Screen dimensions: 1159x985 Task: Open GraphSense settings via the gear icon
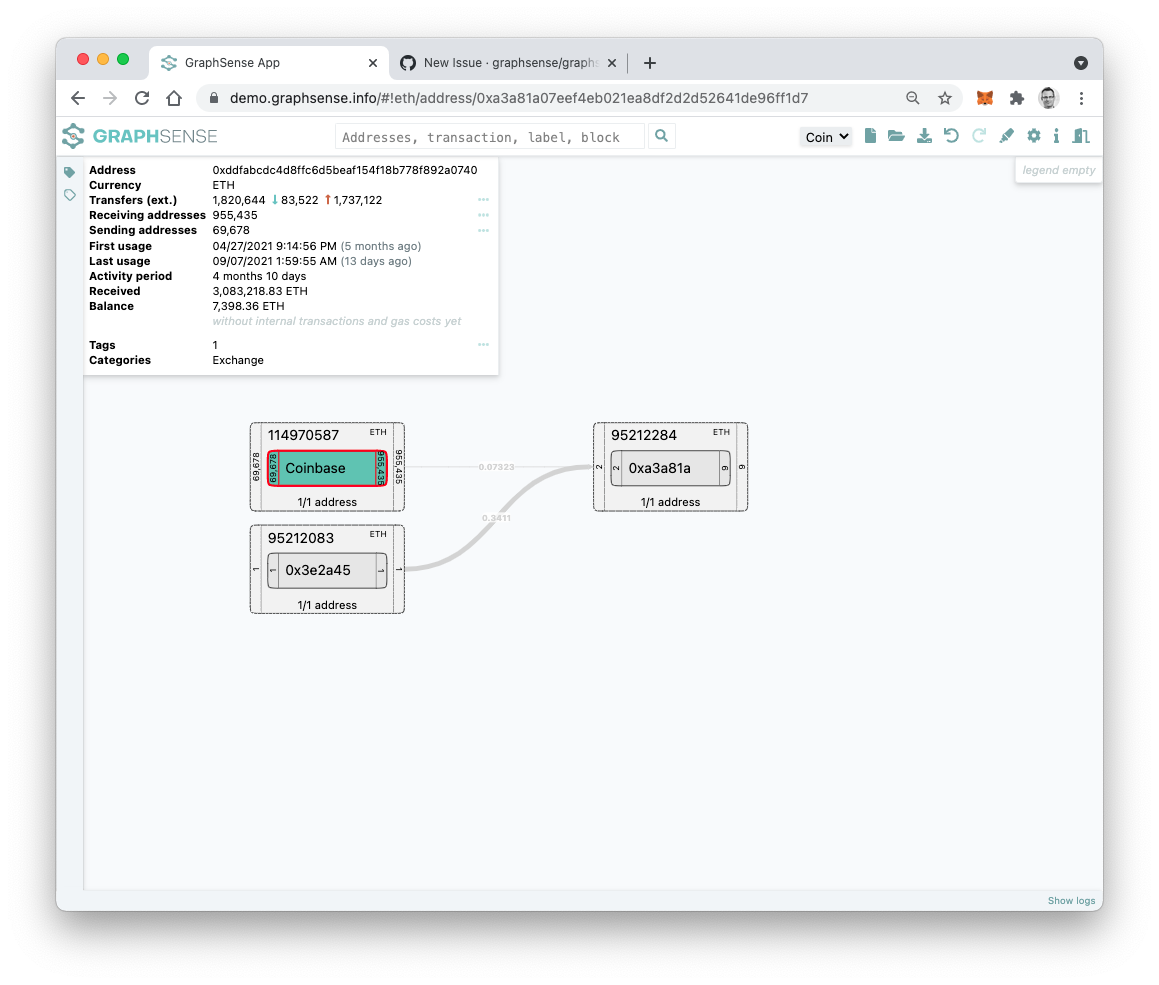pos(1034,135)
